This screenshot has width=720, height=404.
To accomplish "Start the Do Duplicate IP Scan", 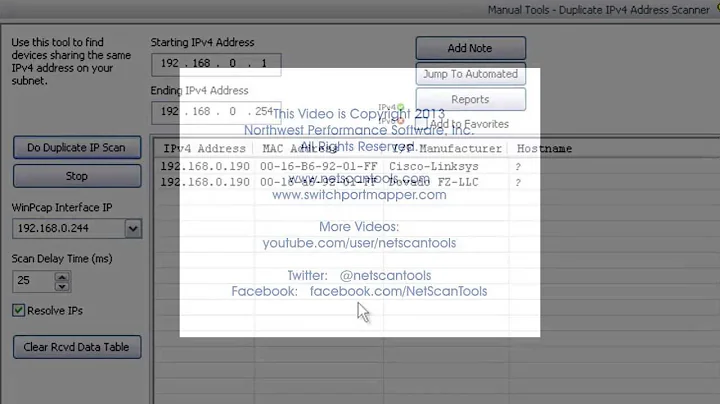I will click(x=77, y=147).
